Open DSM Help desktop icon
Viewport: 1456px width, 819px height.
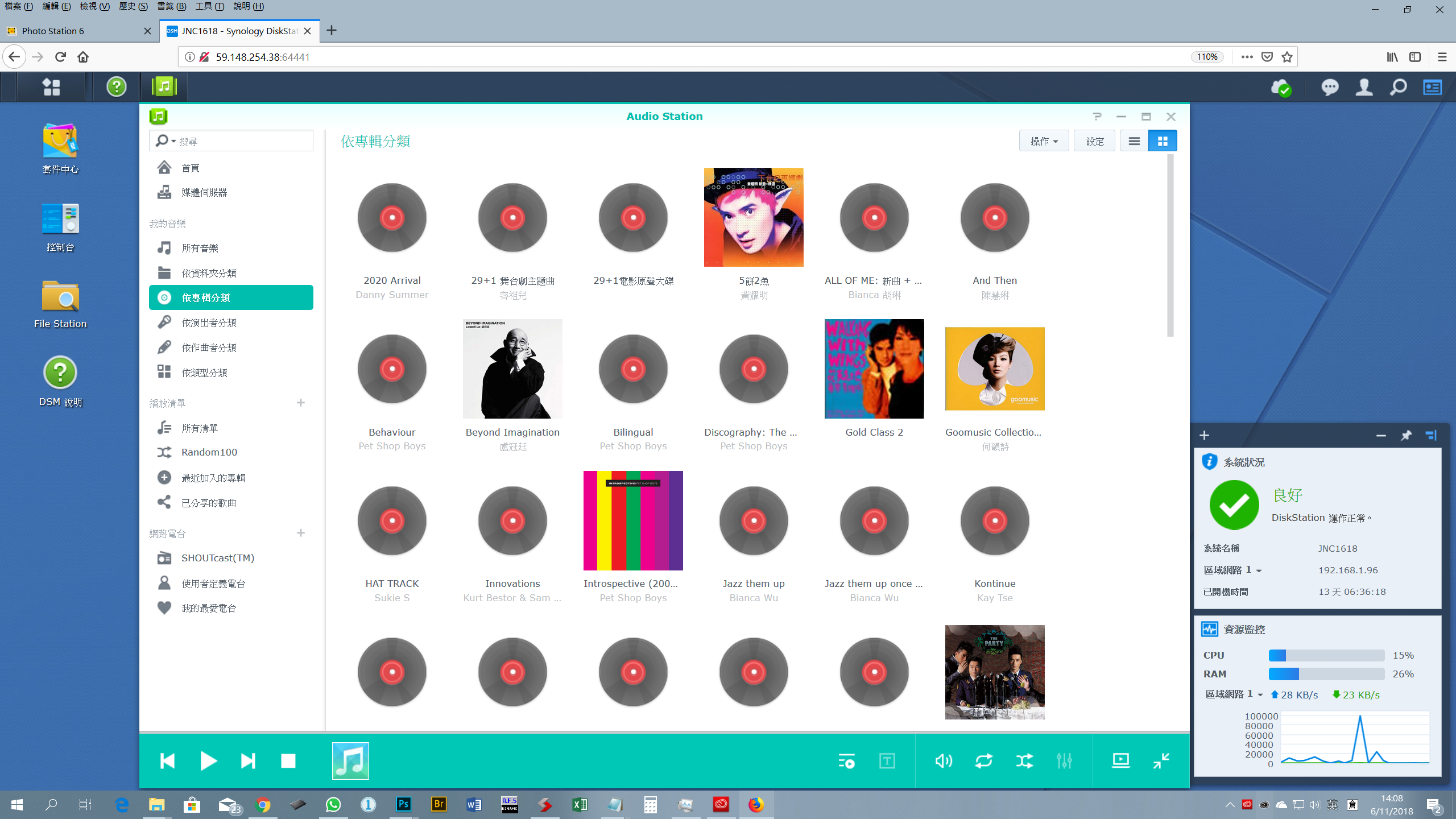pyautogui.click(x=60, y=382)
